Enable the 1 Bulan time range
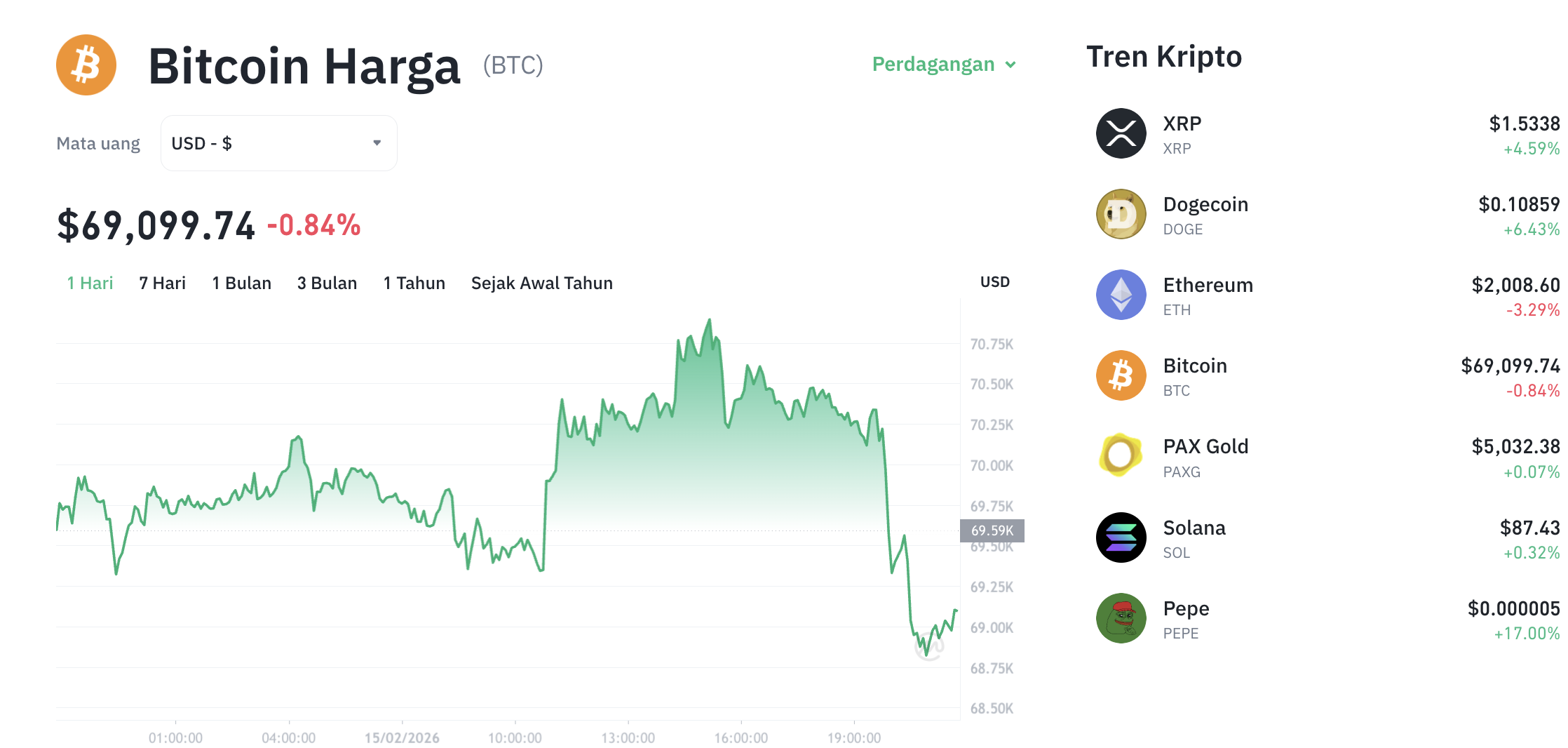Screen dimensions: 1568x748 point(241,283)
